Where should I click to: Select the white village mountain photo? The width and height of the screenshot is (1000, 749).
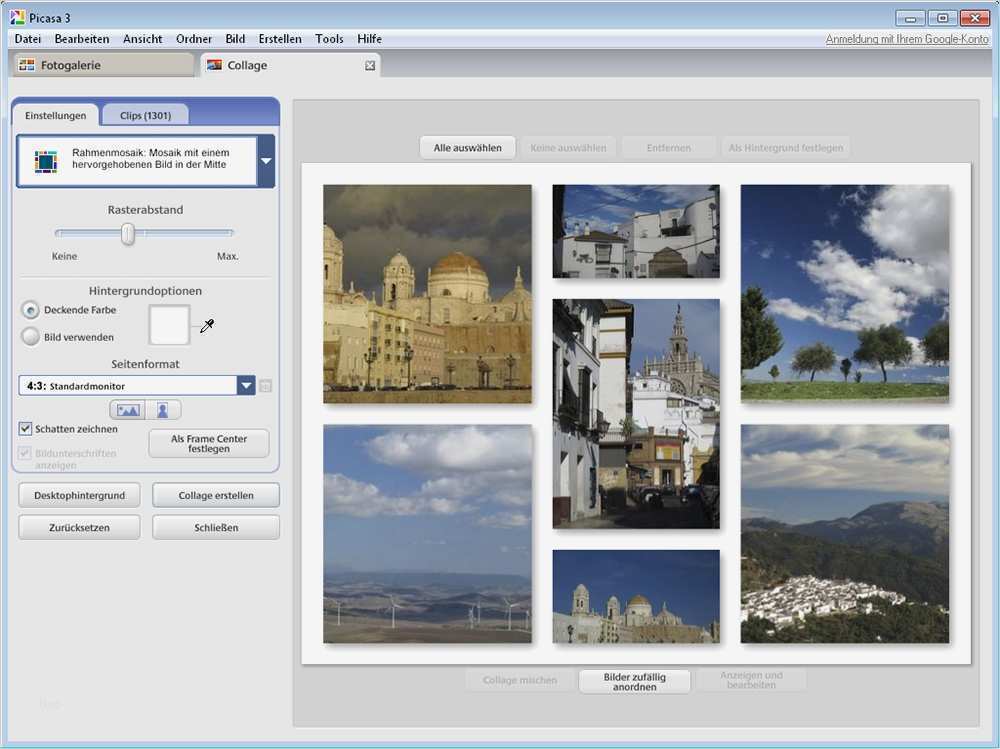[844, 533]
